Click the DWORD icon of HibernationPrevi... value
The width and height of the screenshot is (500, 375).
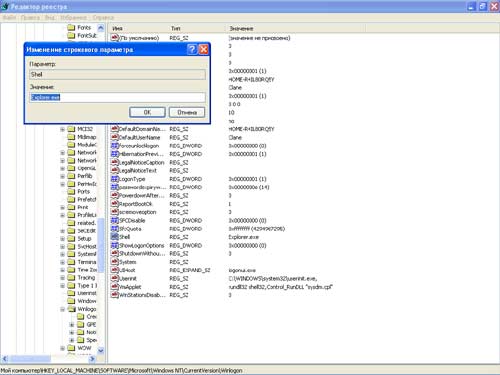point(115,154)
